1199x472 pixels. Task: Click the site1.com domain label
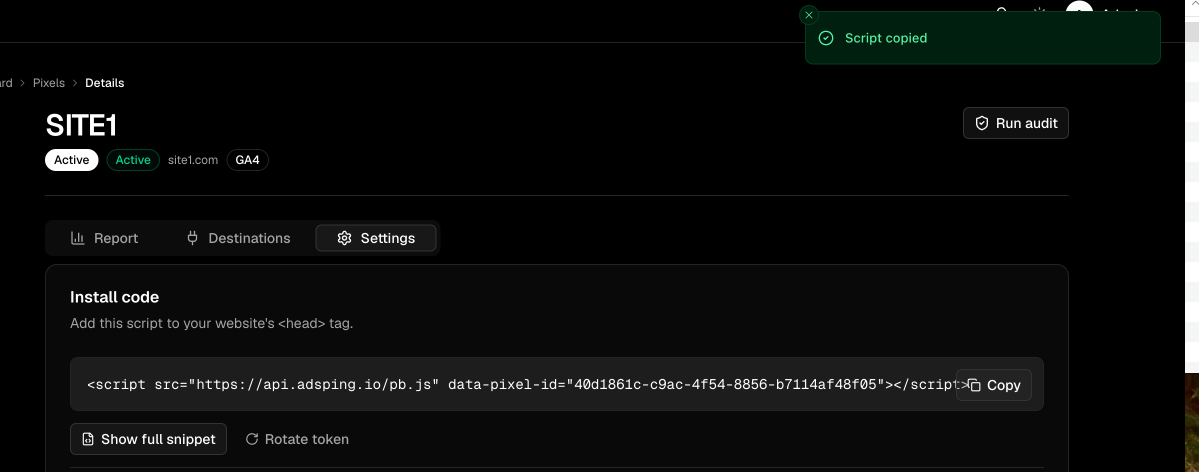(193, 160)
